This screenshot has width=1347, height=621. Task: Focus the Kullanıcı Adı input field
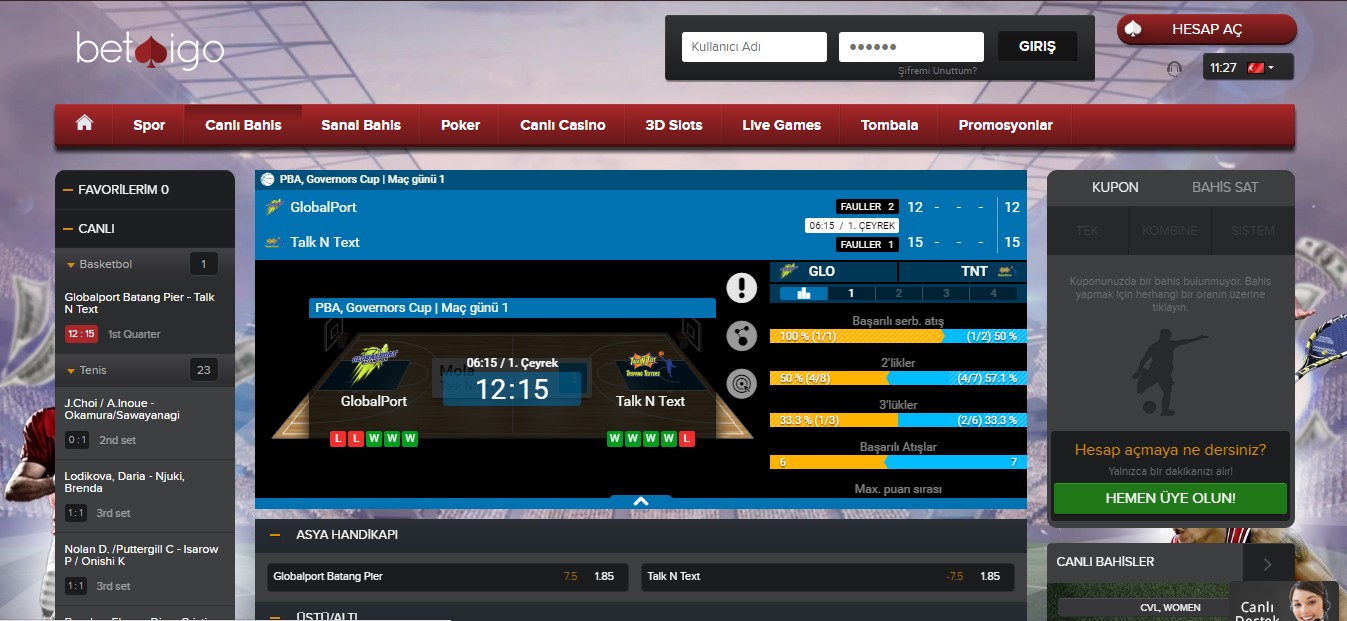[754, 47]
